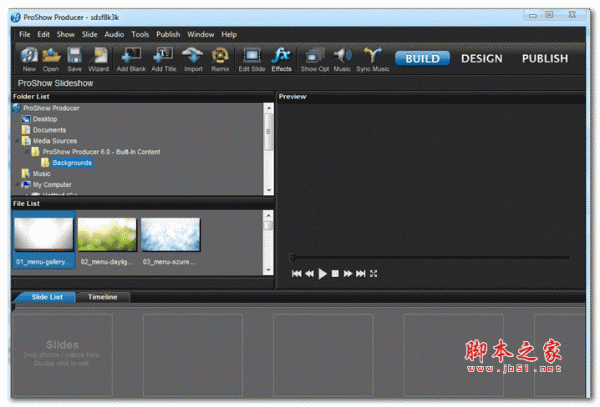Image resolution: width=600 pixels, height=407 pixels.
Task: Click the Add Title slide icon
Action: point(164,59)
